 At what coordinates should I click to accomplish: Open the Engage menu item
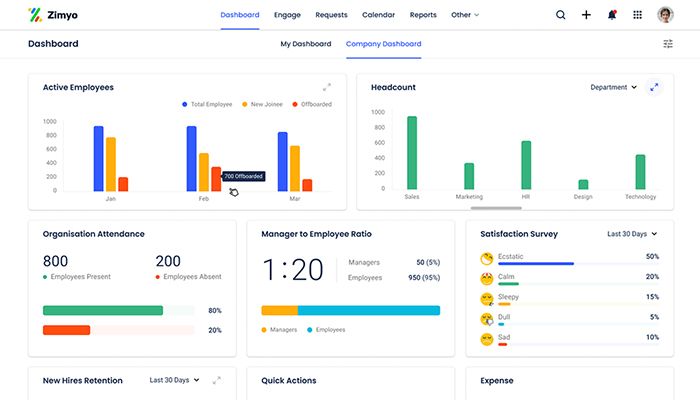point(287,15)
